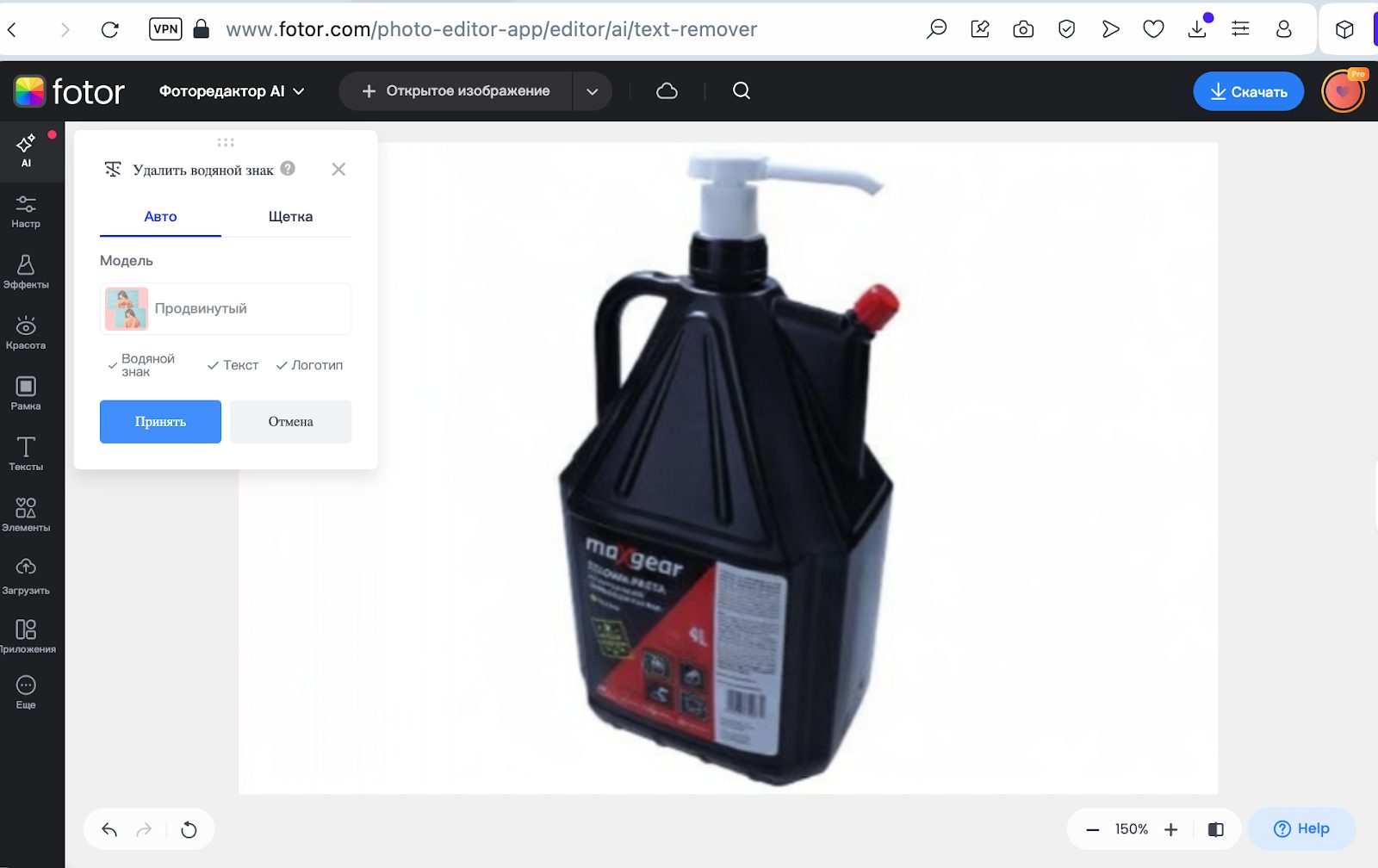
Task: Open the Элементы elements panel
Action: click(x=26, y=515)
